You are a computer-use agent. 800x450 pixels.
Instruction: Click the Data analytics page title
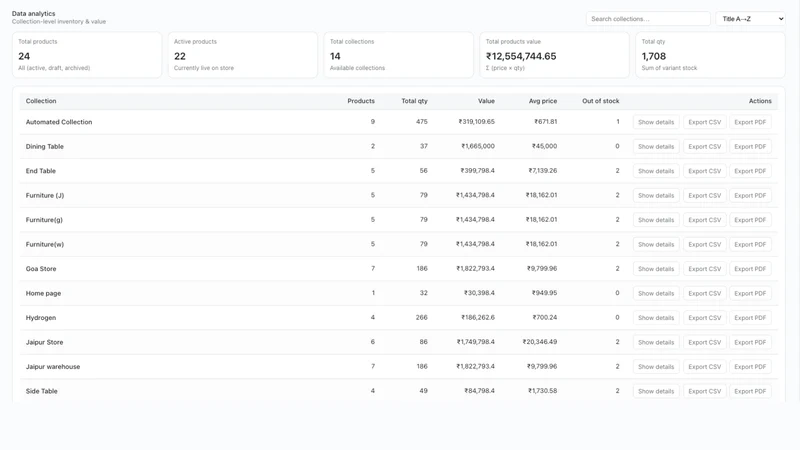point(34,13)
